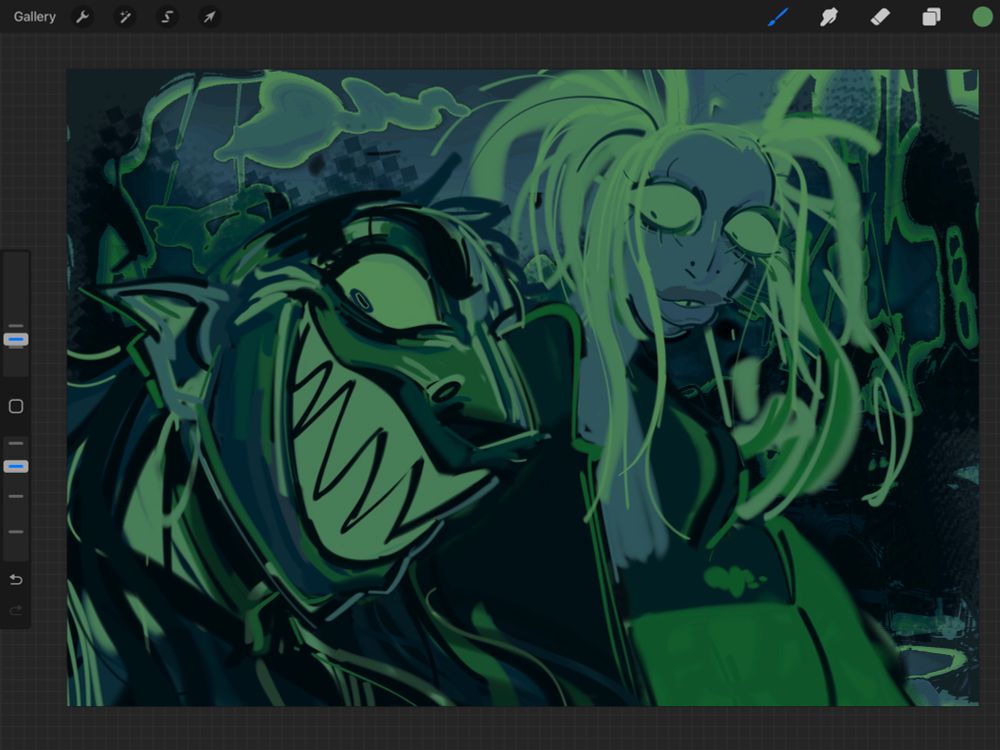Select the Brush tool
Image resolution: width=1000 pixels, height=750 pixels.
point(778,17)
